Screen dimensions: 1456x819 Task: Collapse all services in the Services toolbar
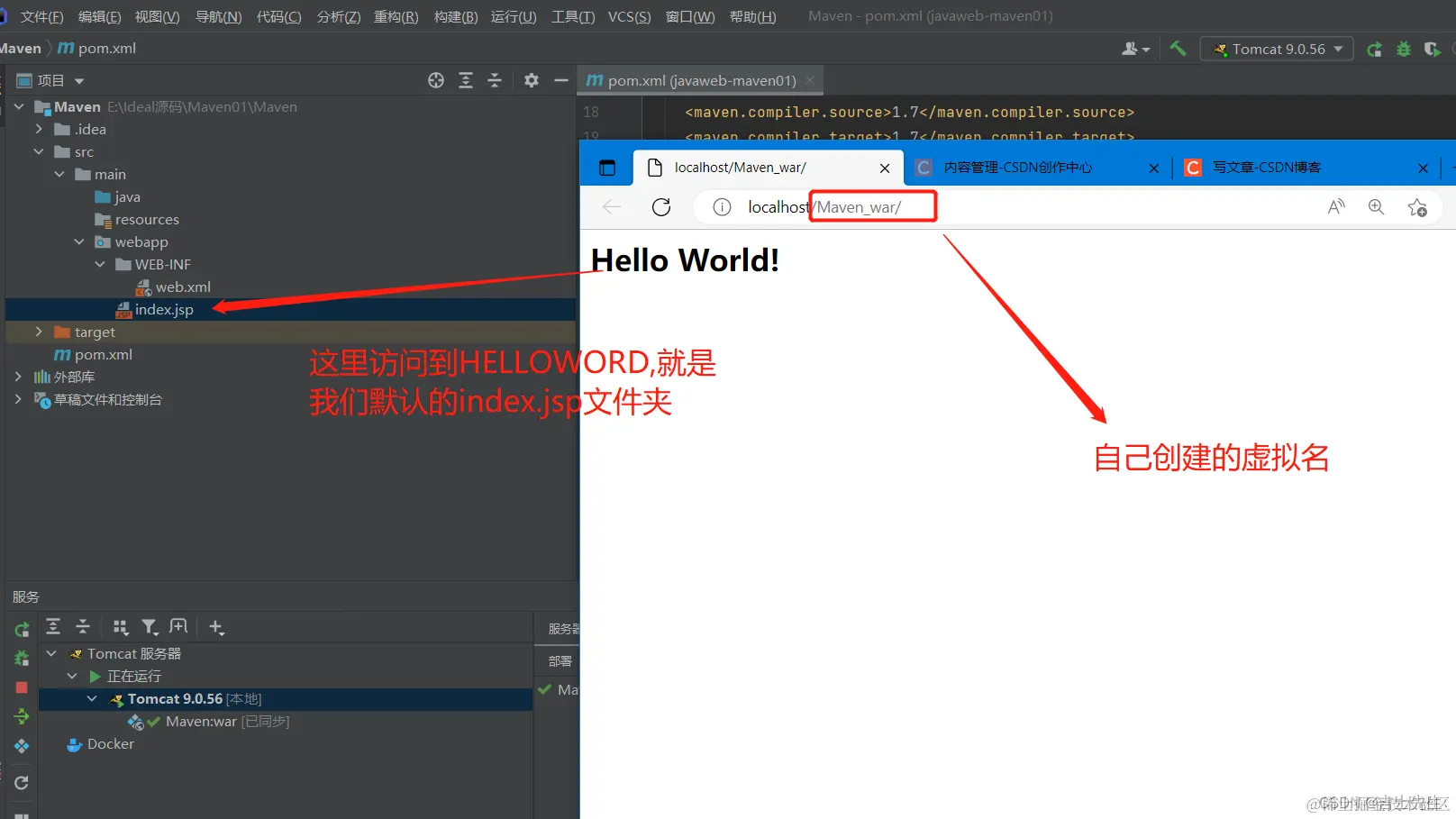pyautogui.click(x=83, y=626)
